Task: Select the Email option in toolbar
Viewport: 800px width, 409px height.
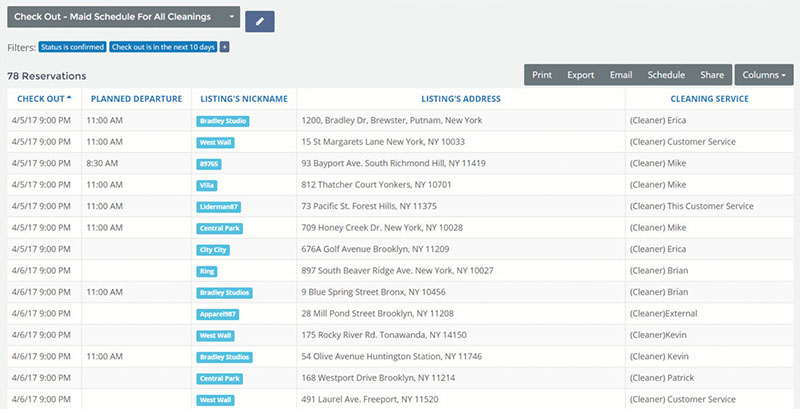Action: [621, 75]
